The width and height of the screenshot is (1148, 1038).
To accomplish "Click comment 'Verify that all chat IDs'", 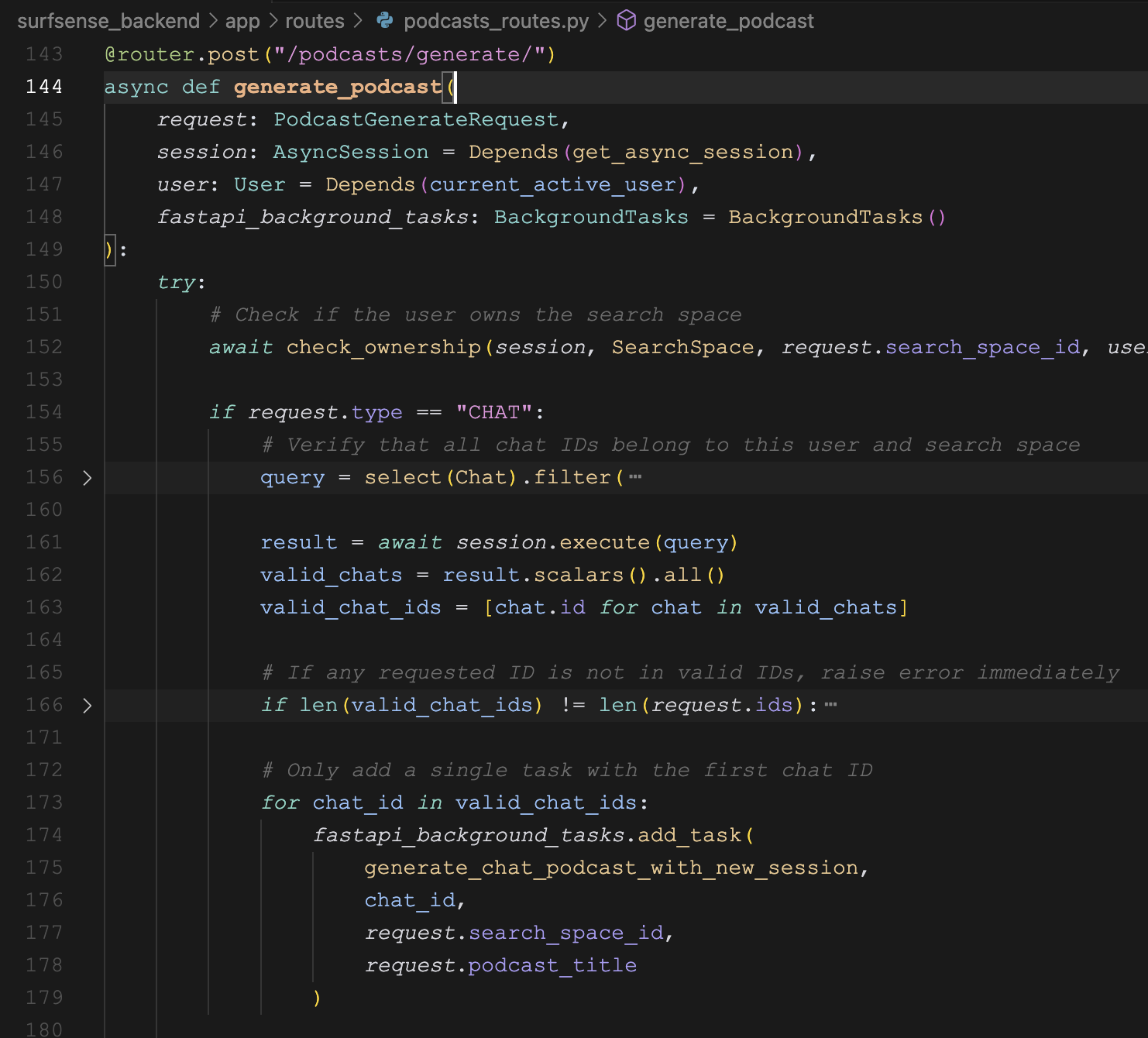I will coord(671,445).
